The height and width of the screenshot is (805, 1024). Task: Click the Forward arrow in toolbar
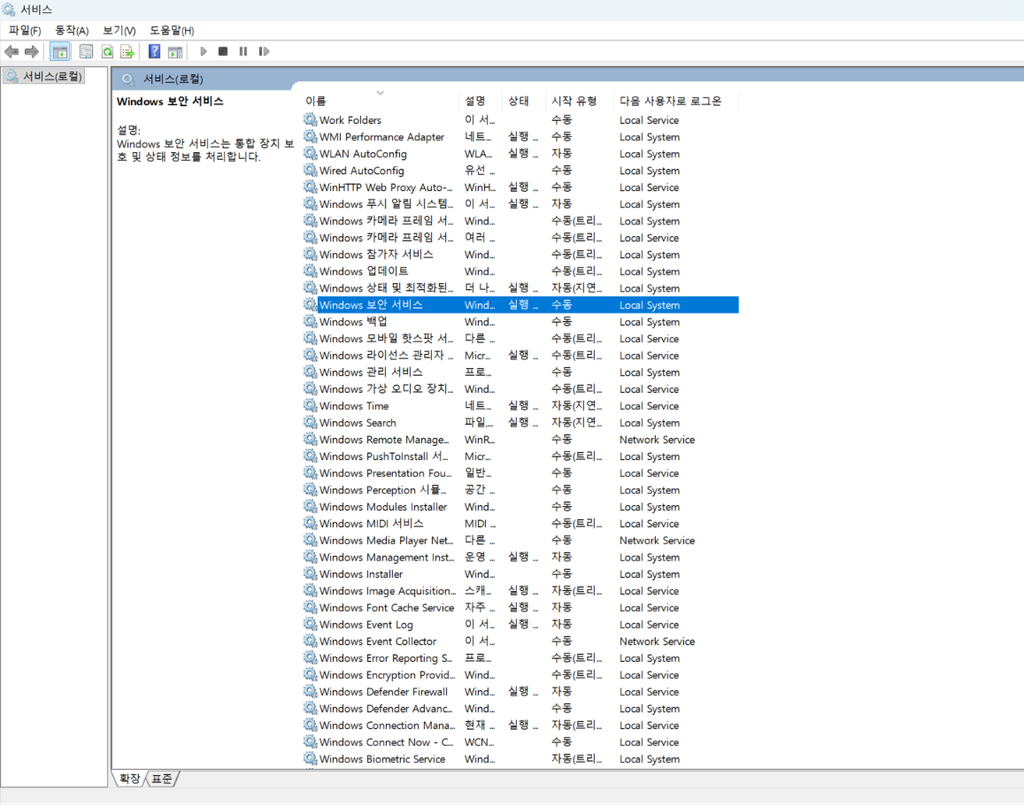[31, 52]
